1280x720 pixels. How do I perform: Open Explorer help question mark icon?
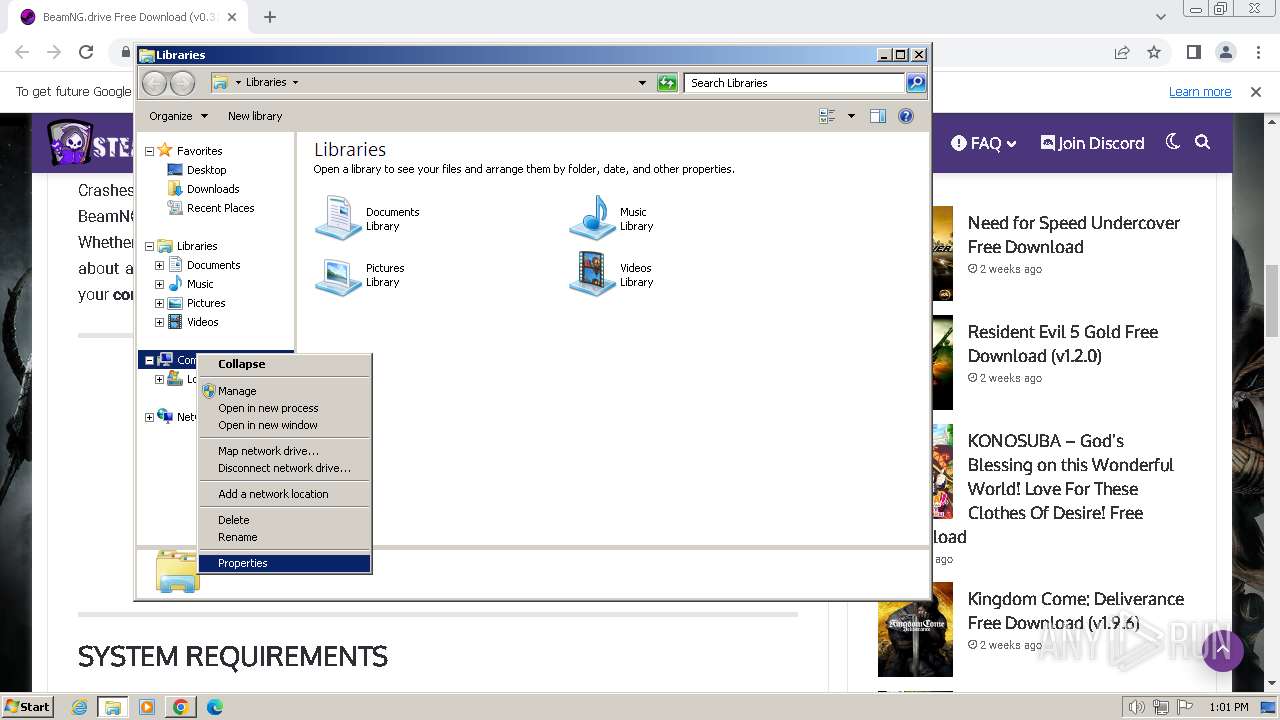pos(906,116)
